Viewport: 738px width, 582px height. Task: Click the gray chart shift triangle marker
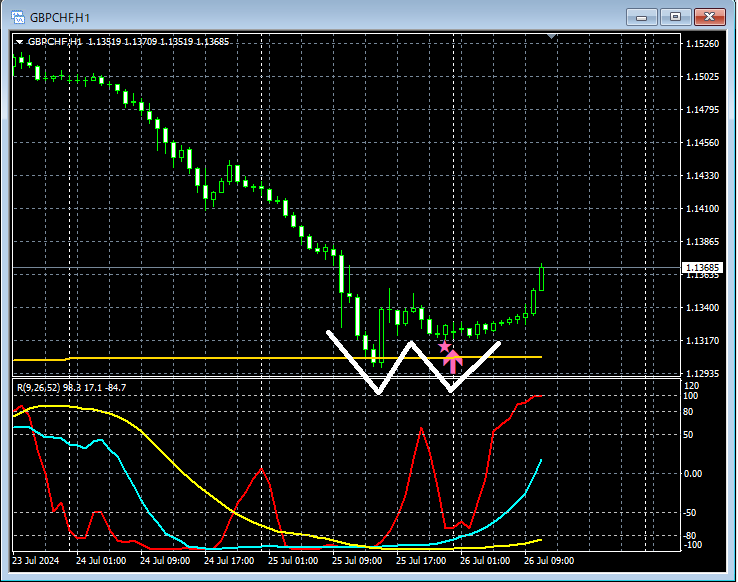tap(550, 37)
